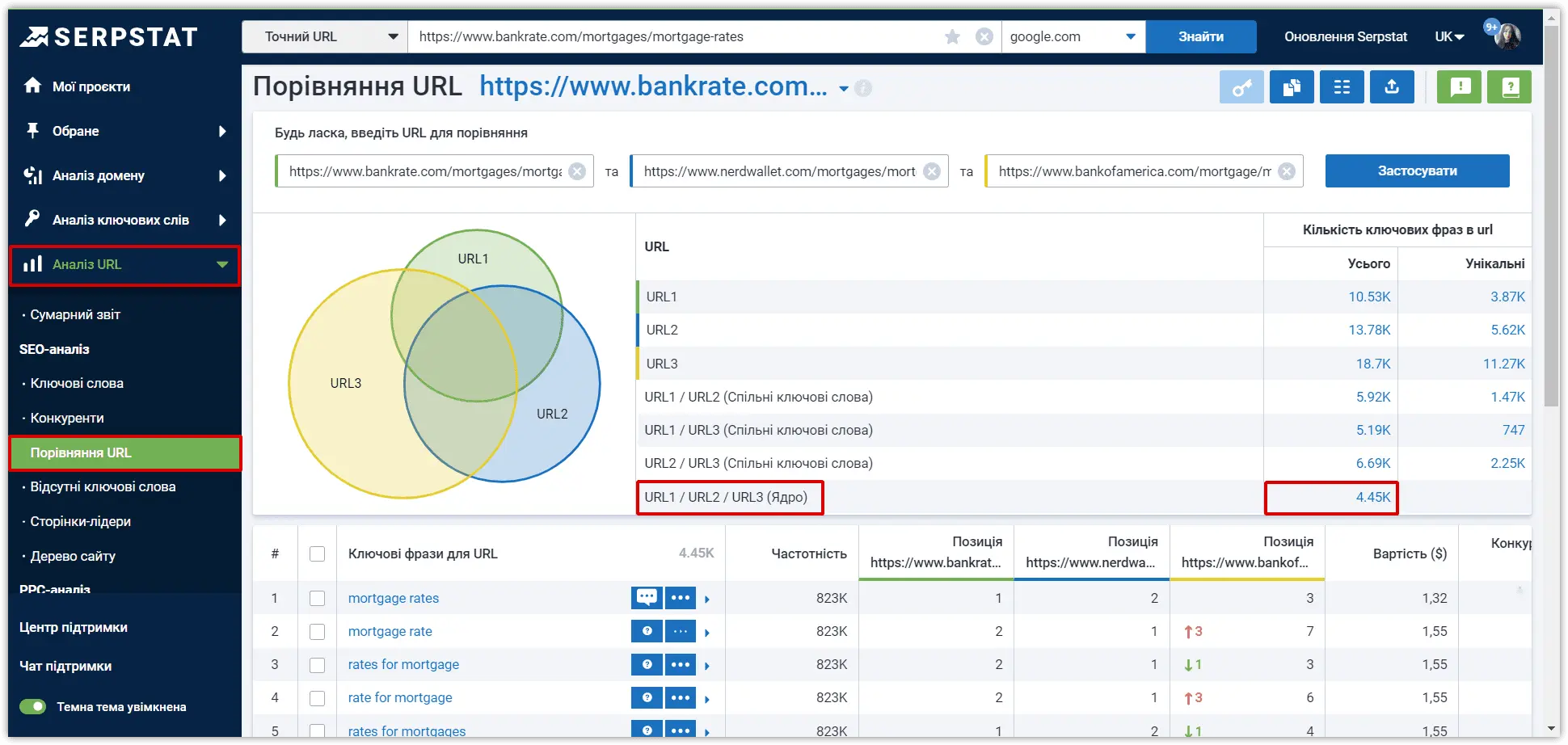Open Ключові слова in sidebar menu
This screenshot has height=745, width=1568.
[77, 383]
